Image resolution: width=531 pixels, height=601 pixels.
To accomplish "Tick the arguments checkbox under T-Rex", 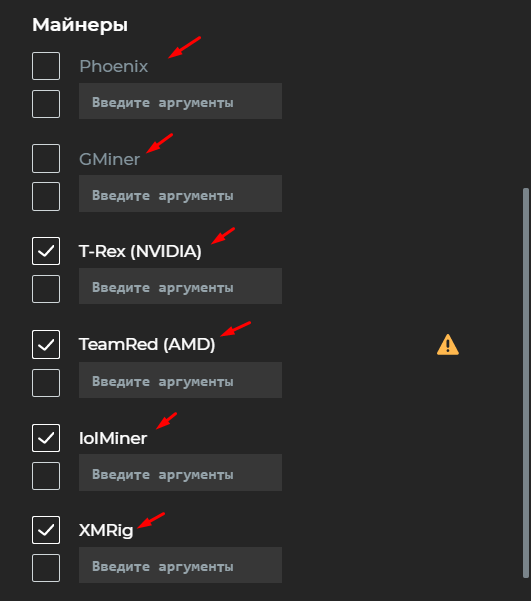I will coord(46,289).
